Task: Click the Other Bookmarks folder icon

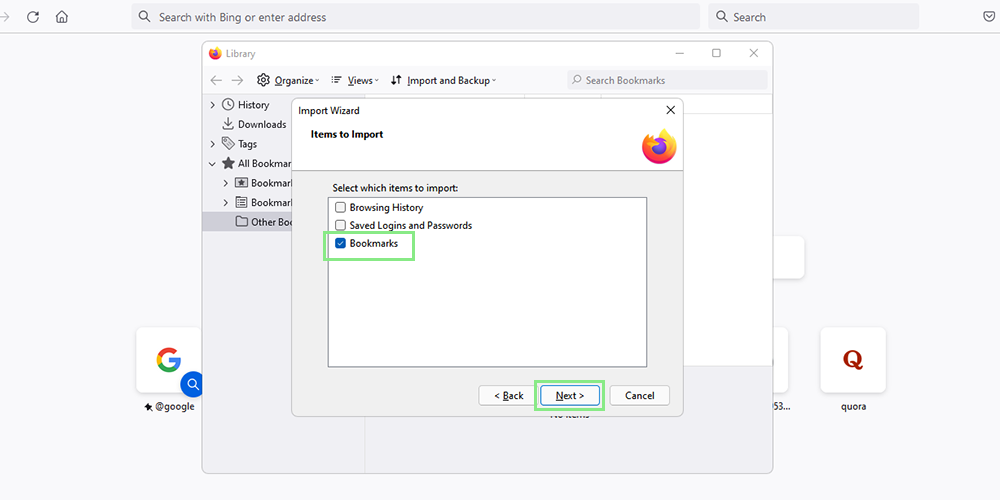Action: point(241,222)
